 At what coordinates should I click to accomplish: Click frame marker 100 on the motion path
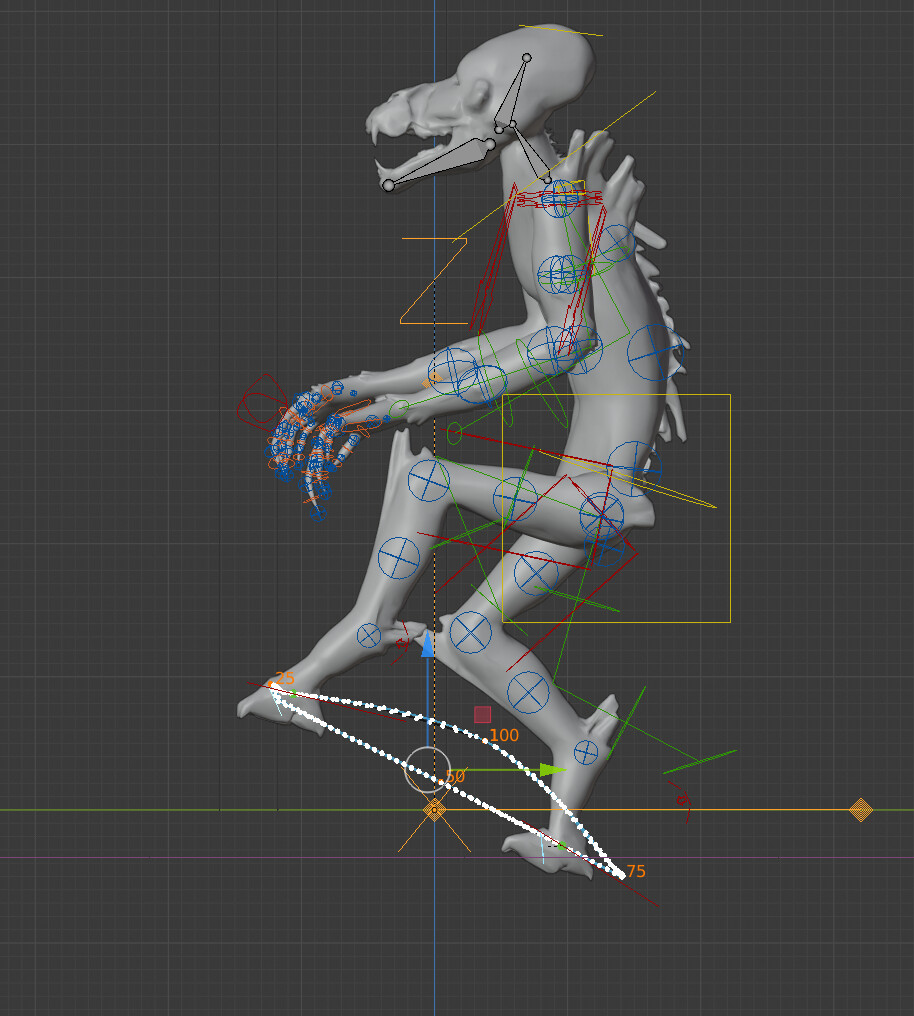505,733
